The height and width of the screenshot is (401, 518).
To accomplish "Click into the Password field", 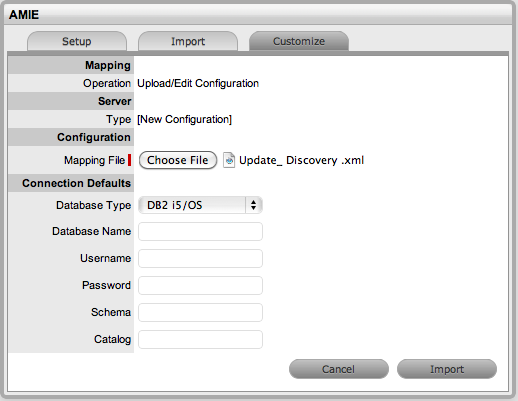I will pos(200,285).
